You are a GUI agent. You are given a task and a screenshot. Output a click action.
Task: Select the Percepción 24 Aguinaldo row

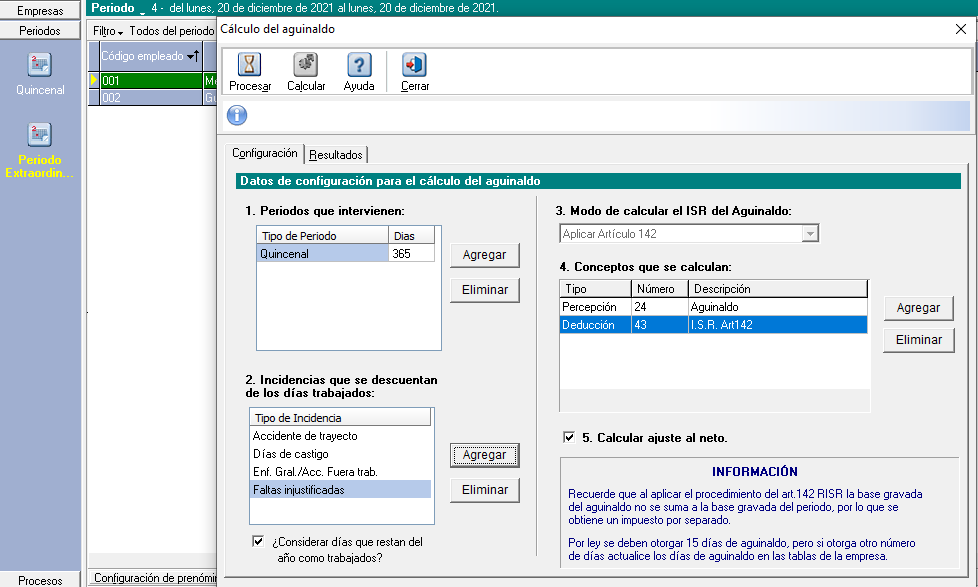coord(714,307)
